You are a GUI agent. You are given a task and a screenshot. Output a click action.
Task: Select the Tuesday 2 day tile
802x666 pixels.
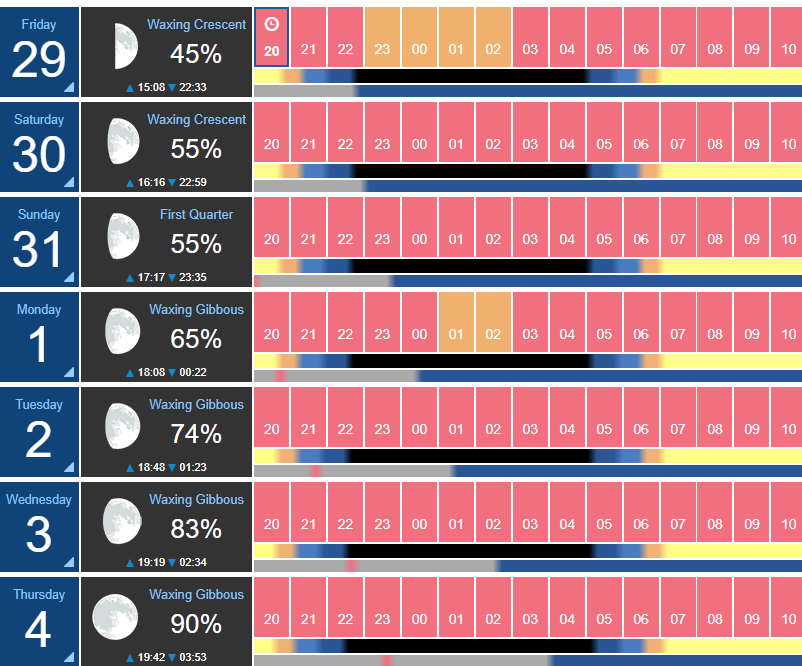click(39, 432)
